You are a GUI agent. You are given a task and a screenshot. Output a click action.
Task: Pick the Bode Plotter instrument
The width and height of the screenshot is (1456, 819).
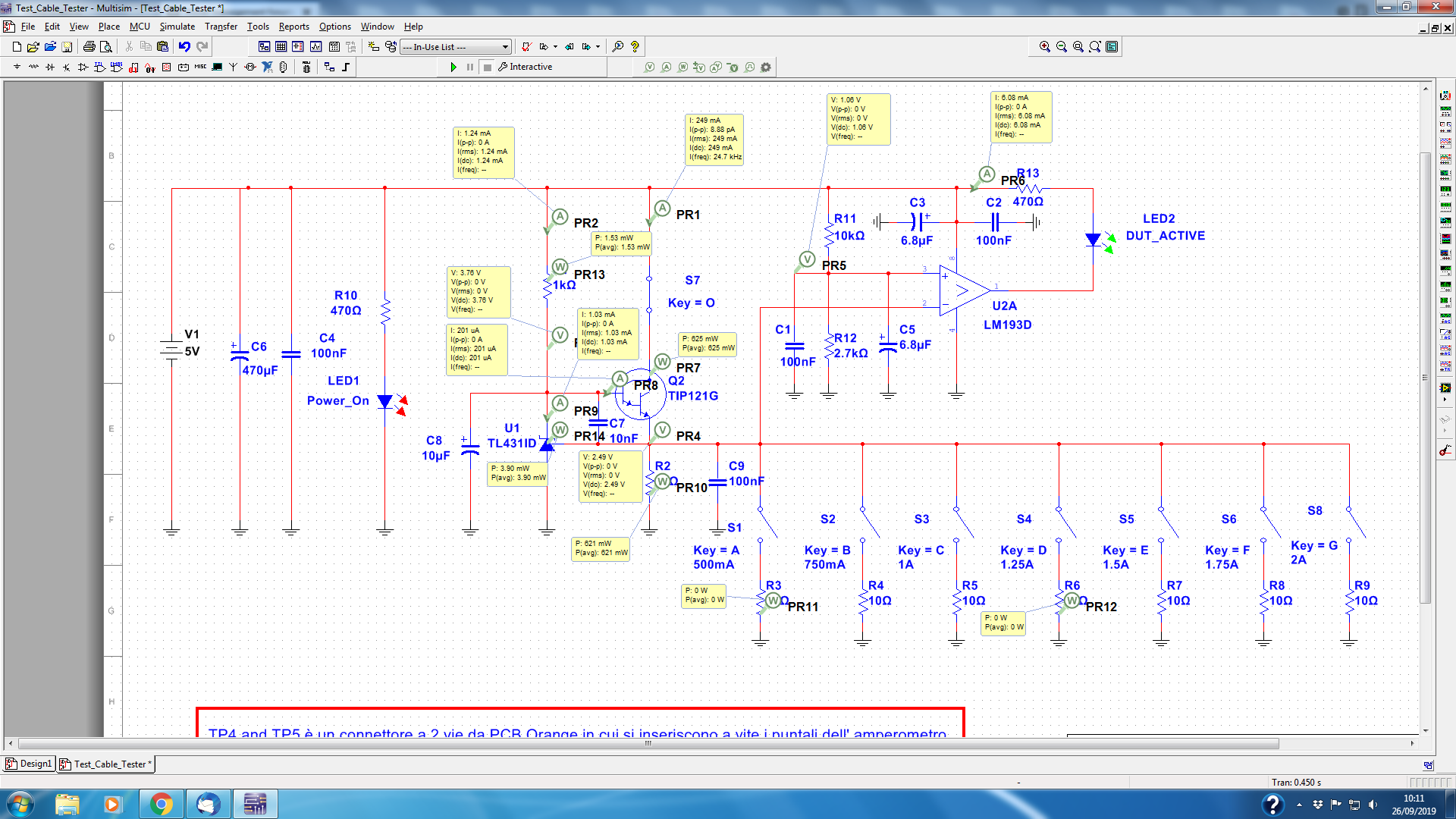click(x=1445, y=175)
